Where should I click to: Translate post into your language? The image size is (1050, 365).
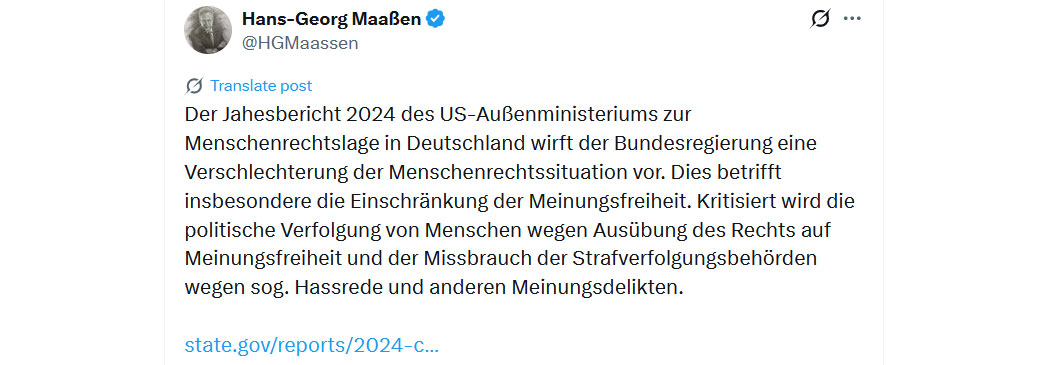click(x=261, y=86)
